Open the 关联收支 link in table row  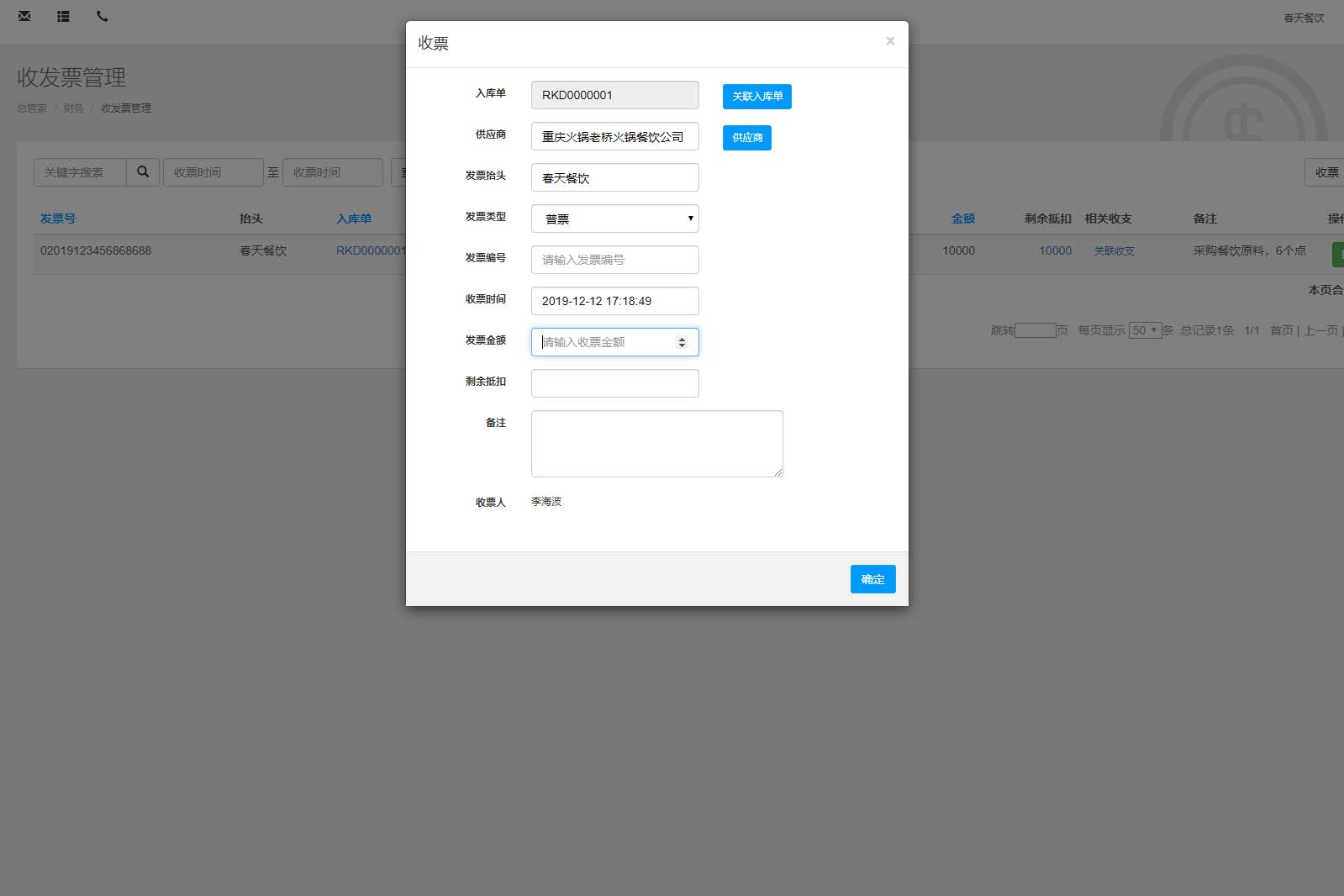pyautogui.click(x=1114, y=251)
